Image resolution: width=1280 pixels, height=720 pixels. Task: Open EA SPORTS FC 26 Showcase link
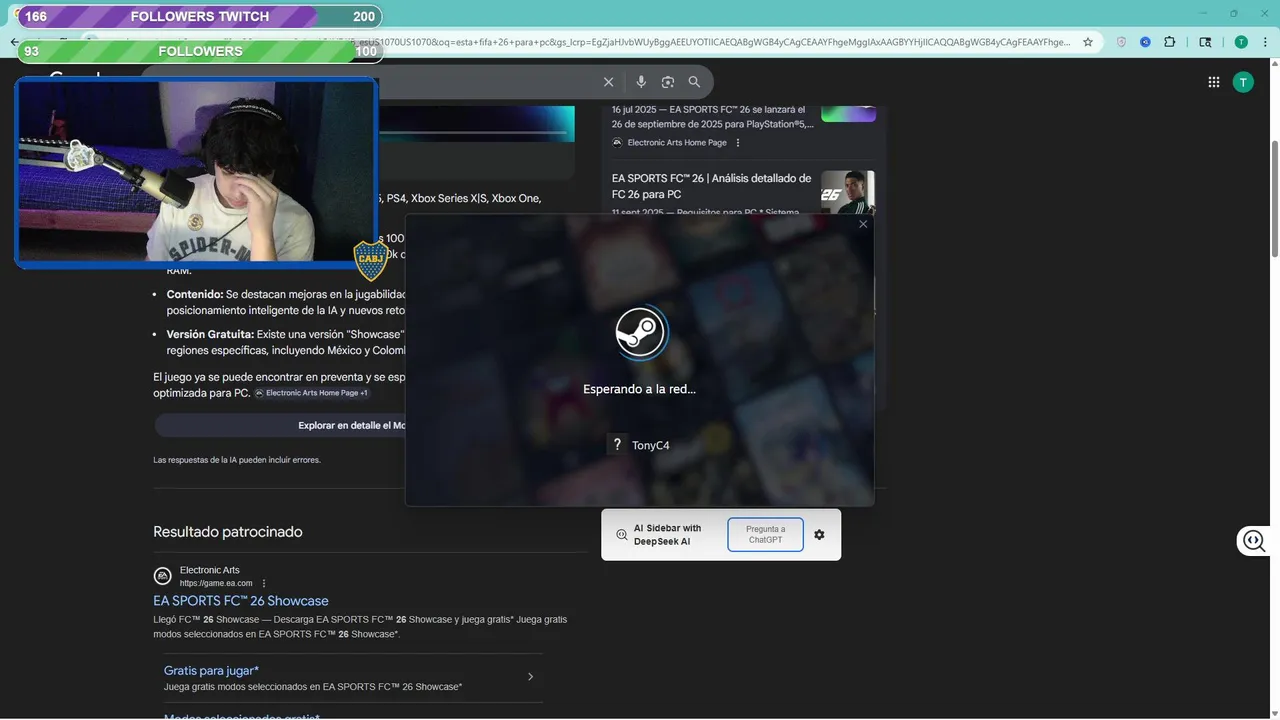[x=241, y=601]
